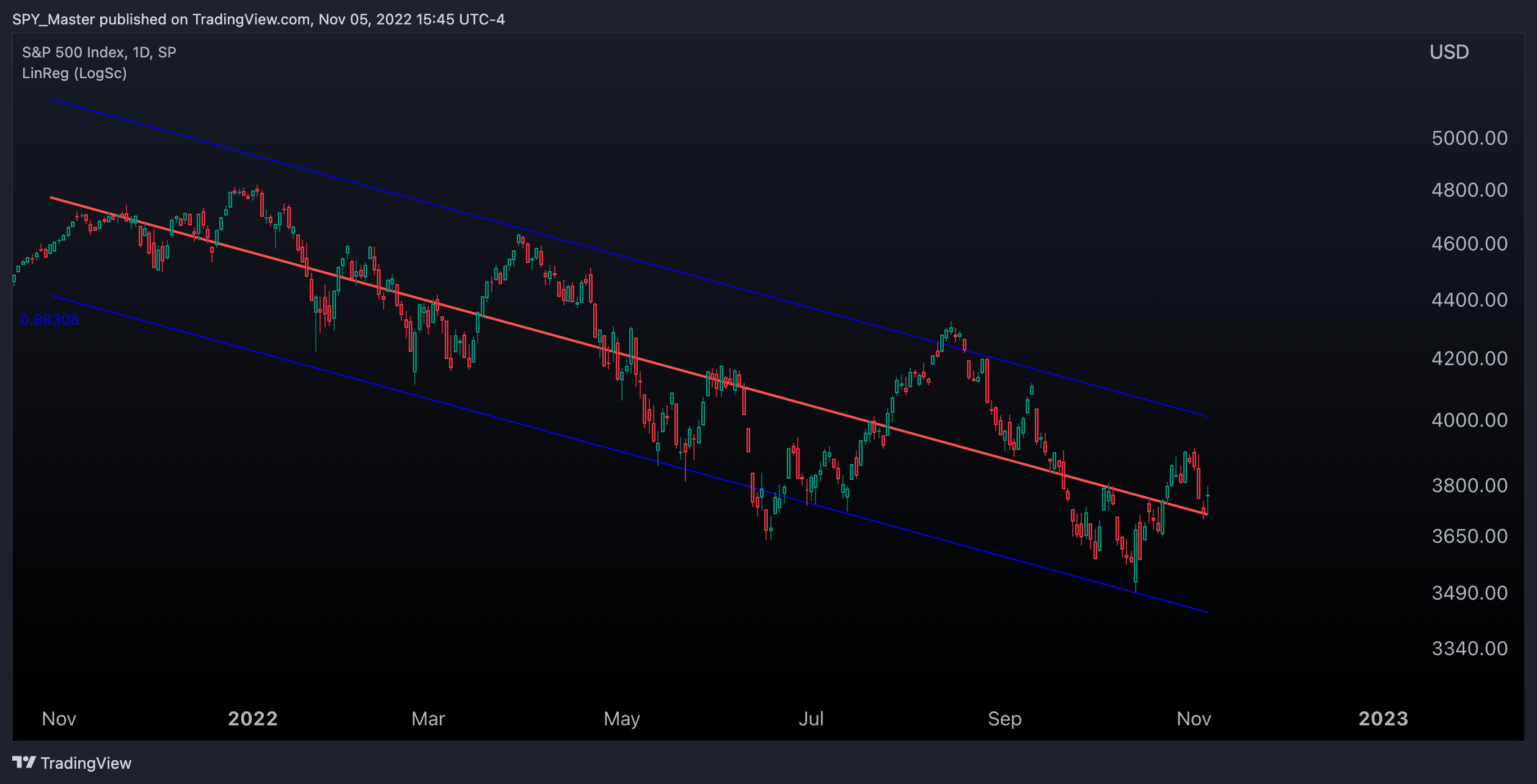Click the 4400.00 price axis label
Image resolution: width=1537 pixels, height=784 pixels.
[1469, 300]
